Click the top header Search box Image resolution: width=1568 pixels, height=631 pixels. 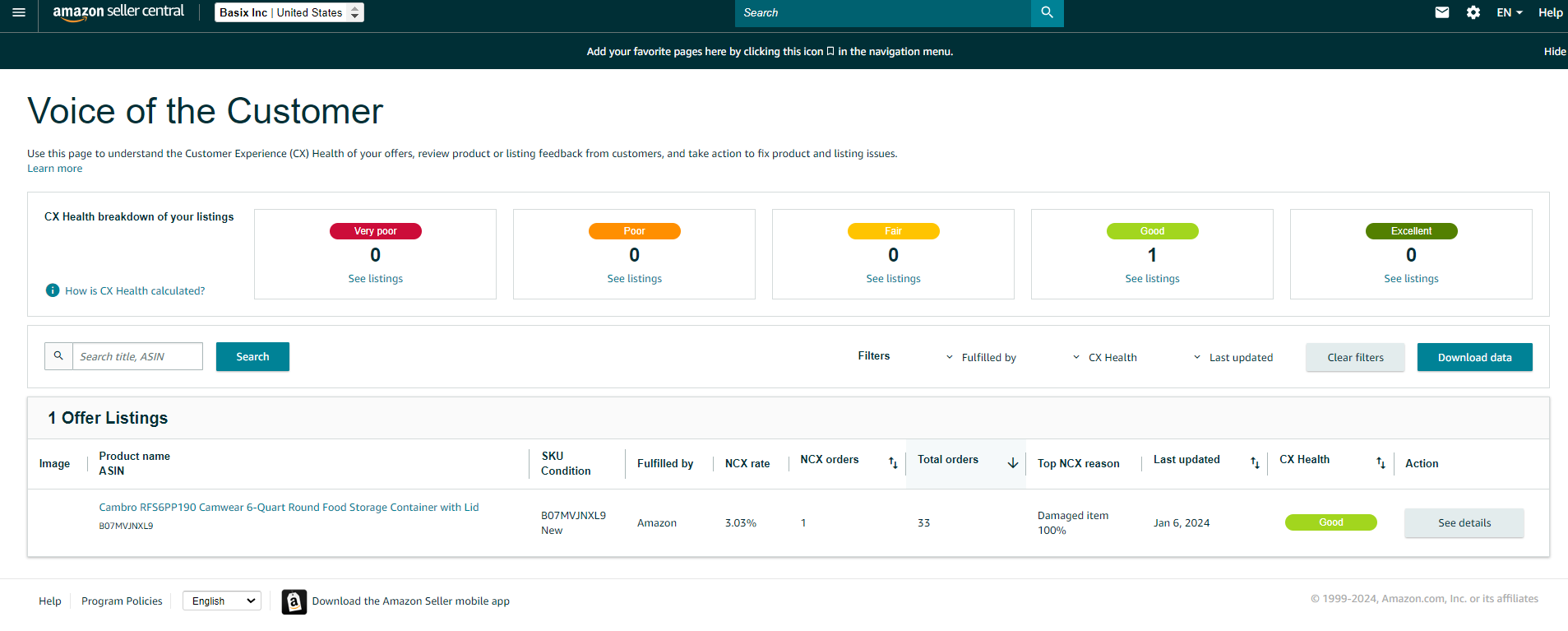coord(883,12)
